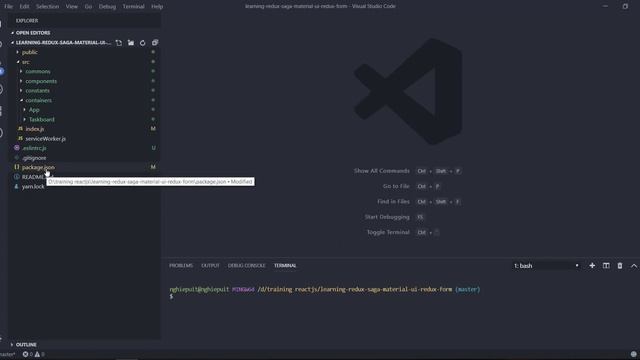Screen dimensions: 640x360
Task: Open the .eslintrc.js file
Action: [x=34, y=148]
